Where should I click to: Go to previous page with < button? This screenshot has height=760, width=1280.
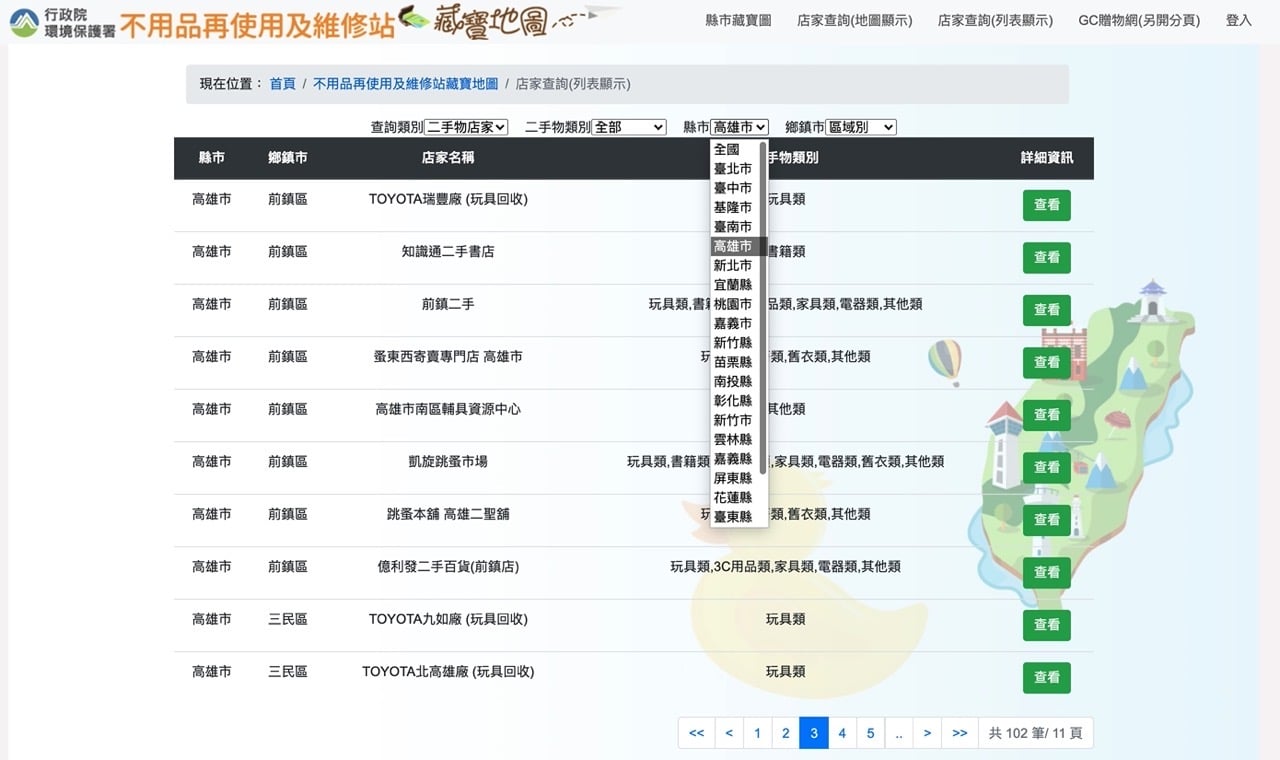tap(729, 733)
